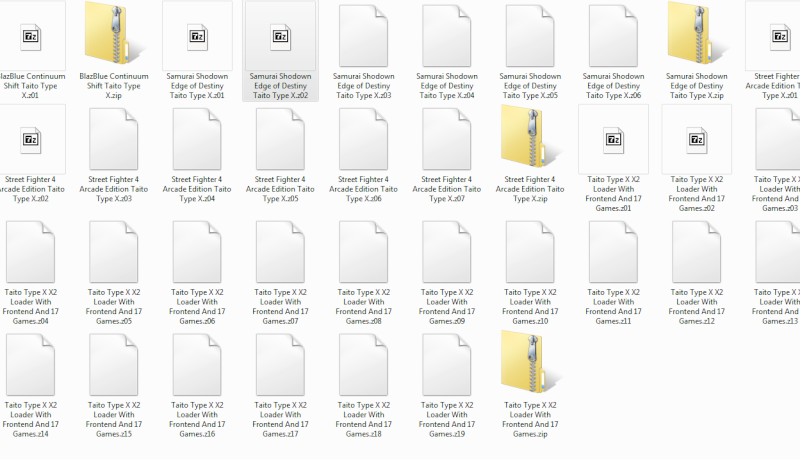Select Taito Type X X2 Loader 17 Games.zip archive

pyautogui.click(x=530, y=363)
